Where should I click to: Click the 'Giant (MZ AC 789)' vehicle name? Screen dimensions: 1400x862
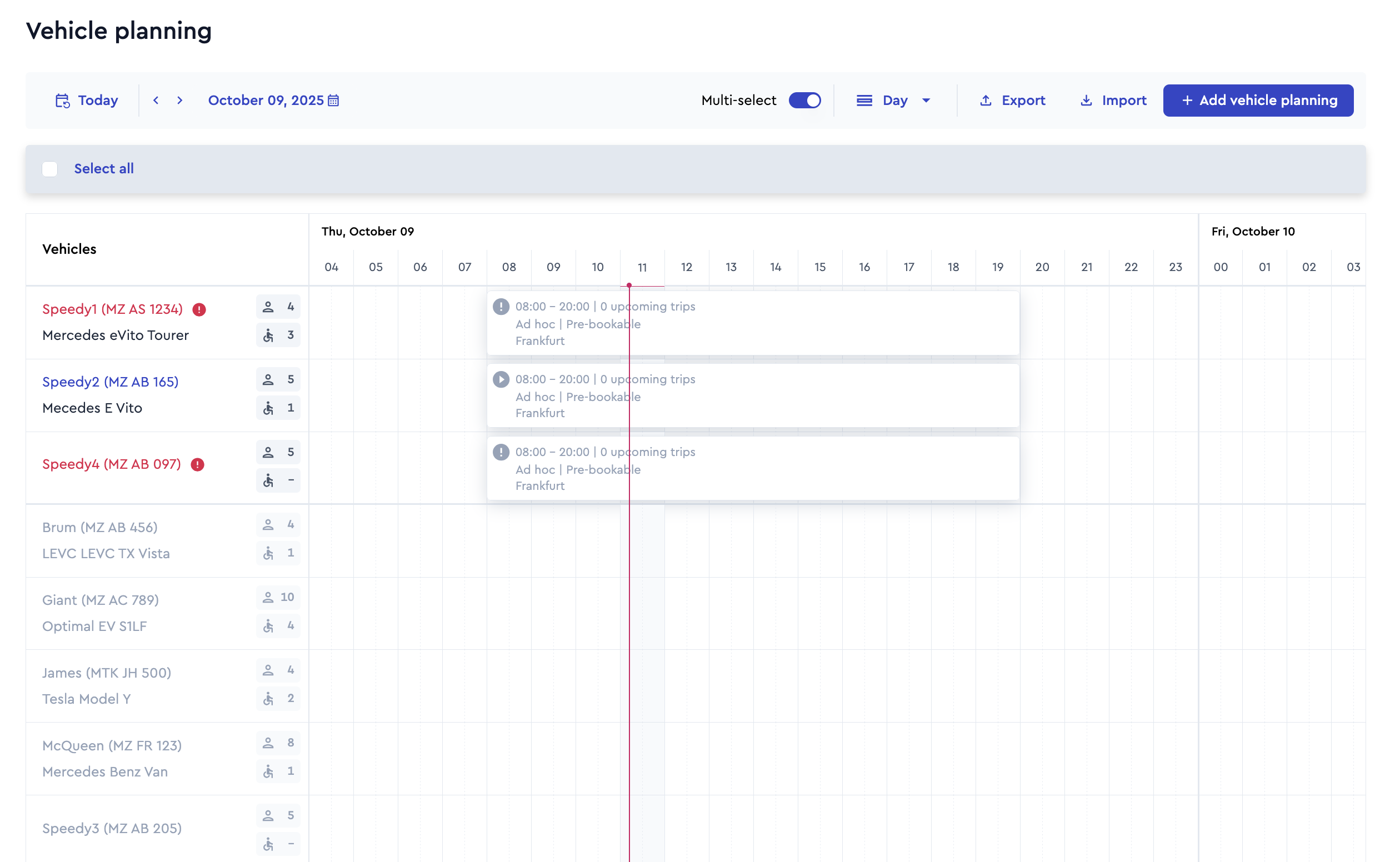[x=101, y=600]
